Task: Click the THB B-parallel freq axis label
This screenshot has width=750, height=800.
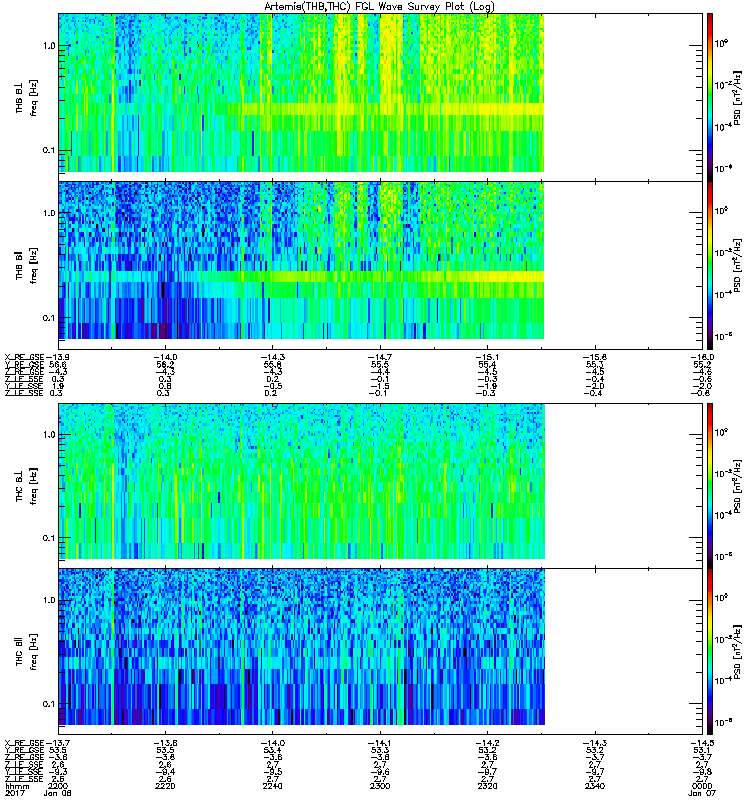Action: tap(26, 265)
